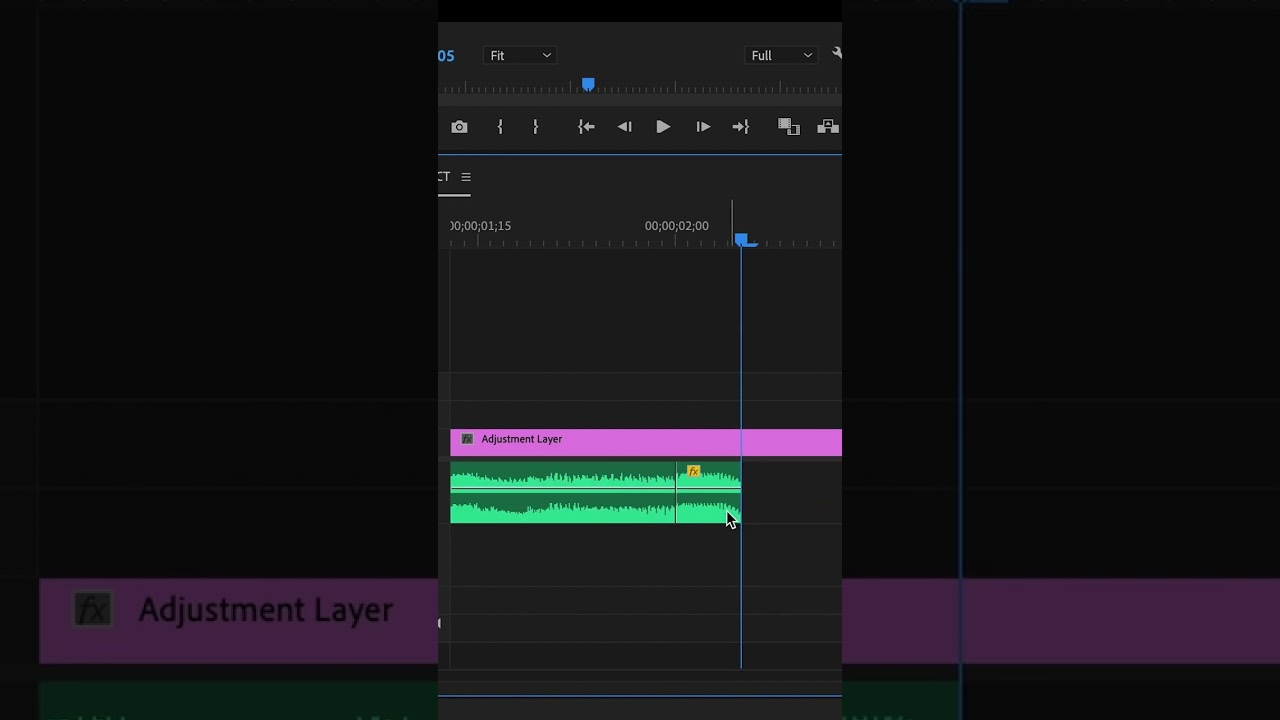Viewport: 1280px width, 720px height.
Task: Open the Fit zoom level dropdown
Action: pyautogui.click(x=519, y=55)
